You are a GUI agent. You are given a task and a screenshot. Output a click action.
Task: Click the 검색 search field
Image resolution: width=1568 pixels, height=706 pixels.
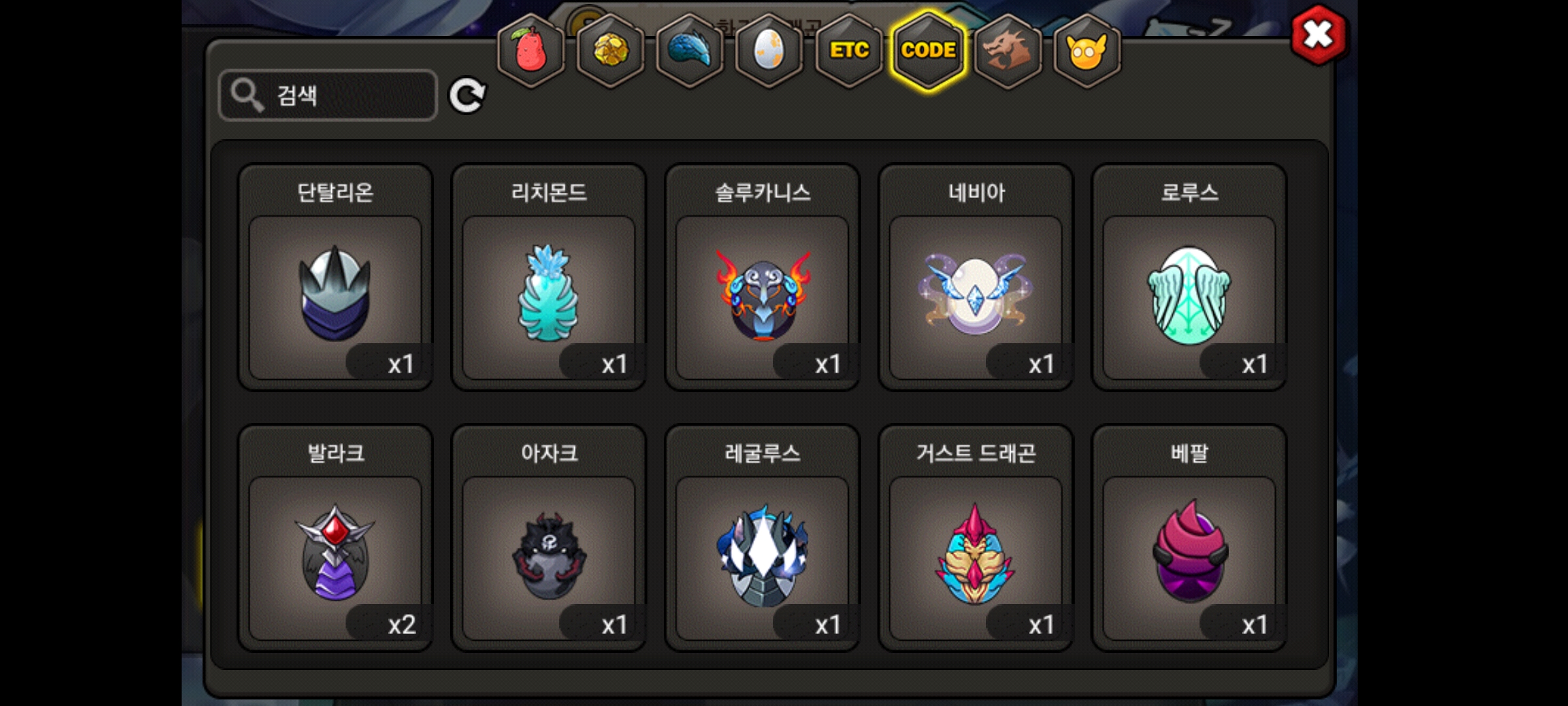click(328, 95)
